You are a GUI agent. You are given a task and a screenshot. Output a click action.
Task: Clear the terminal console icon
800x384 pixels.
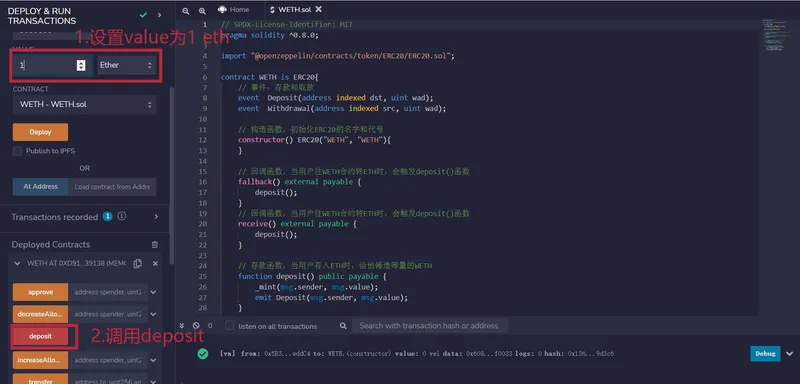(x=195, y=325)
